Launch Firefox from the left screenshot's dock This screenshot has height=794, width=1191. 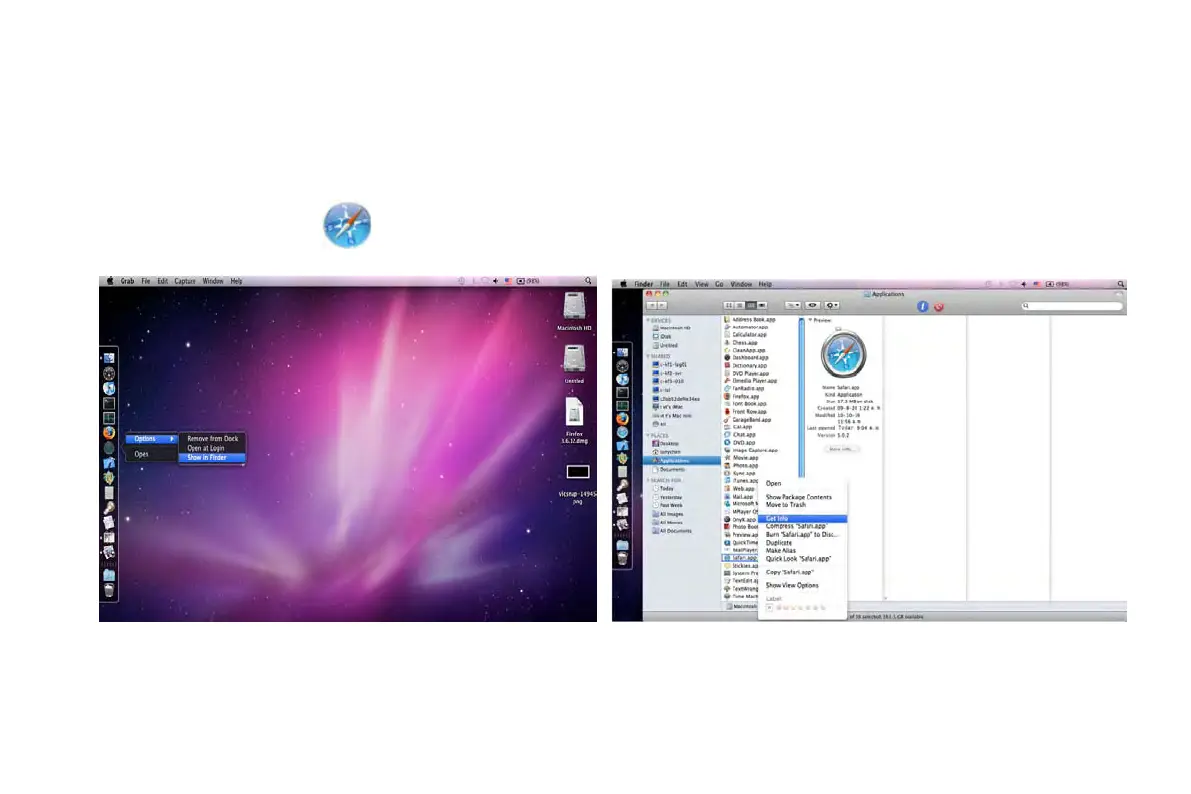109,432
